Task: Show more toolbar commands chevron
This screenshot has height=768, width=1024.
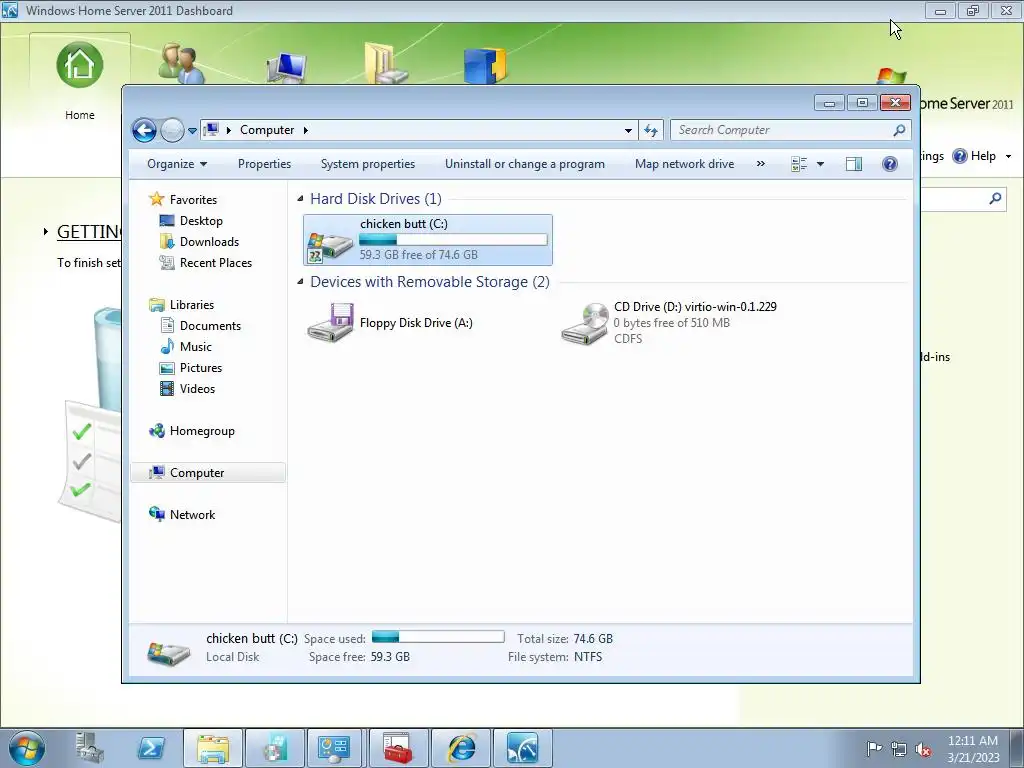Action: click(760, 164)
